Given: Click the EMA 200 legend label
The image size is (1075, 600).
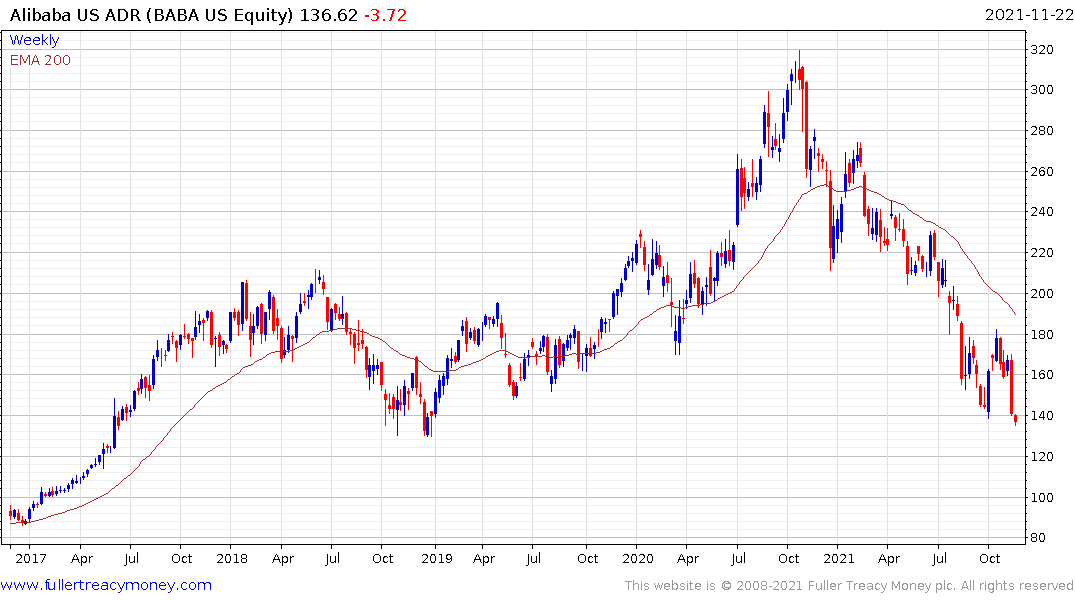Looking at the screenshot, I should (40, 60).
